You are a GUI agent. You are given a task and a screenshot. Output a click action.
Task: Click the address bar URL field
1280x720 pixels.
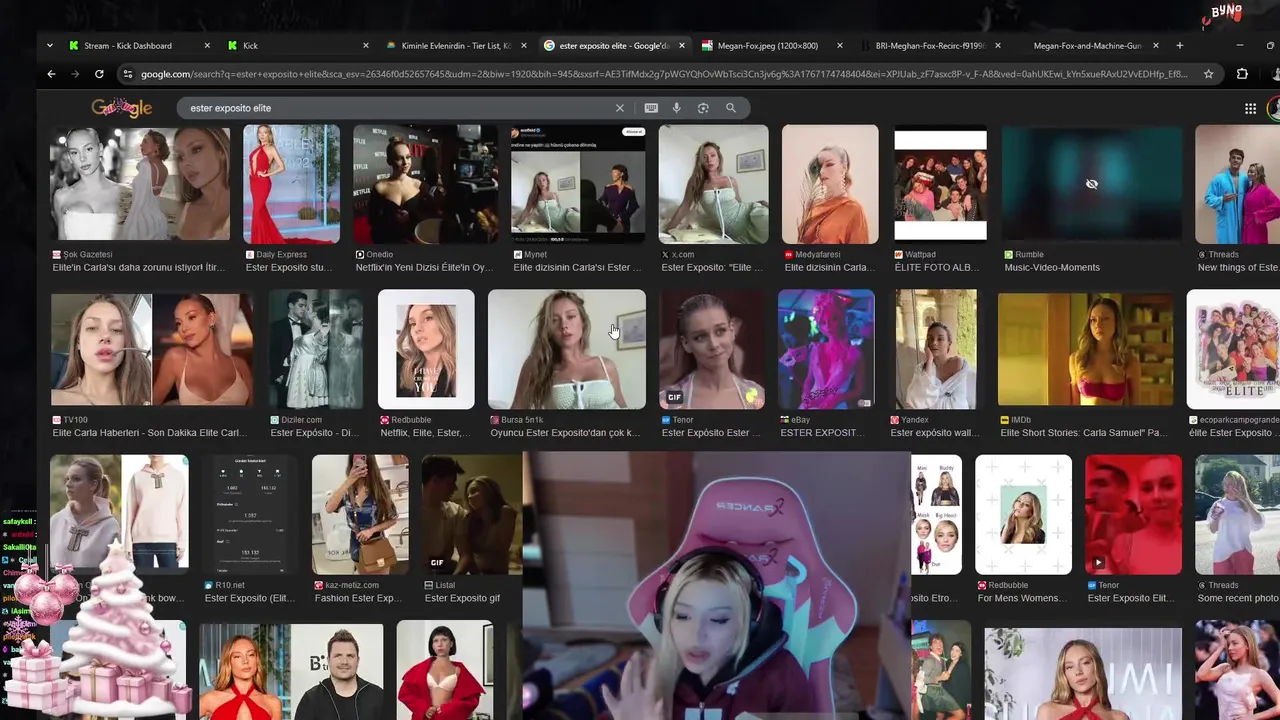664,74
